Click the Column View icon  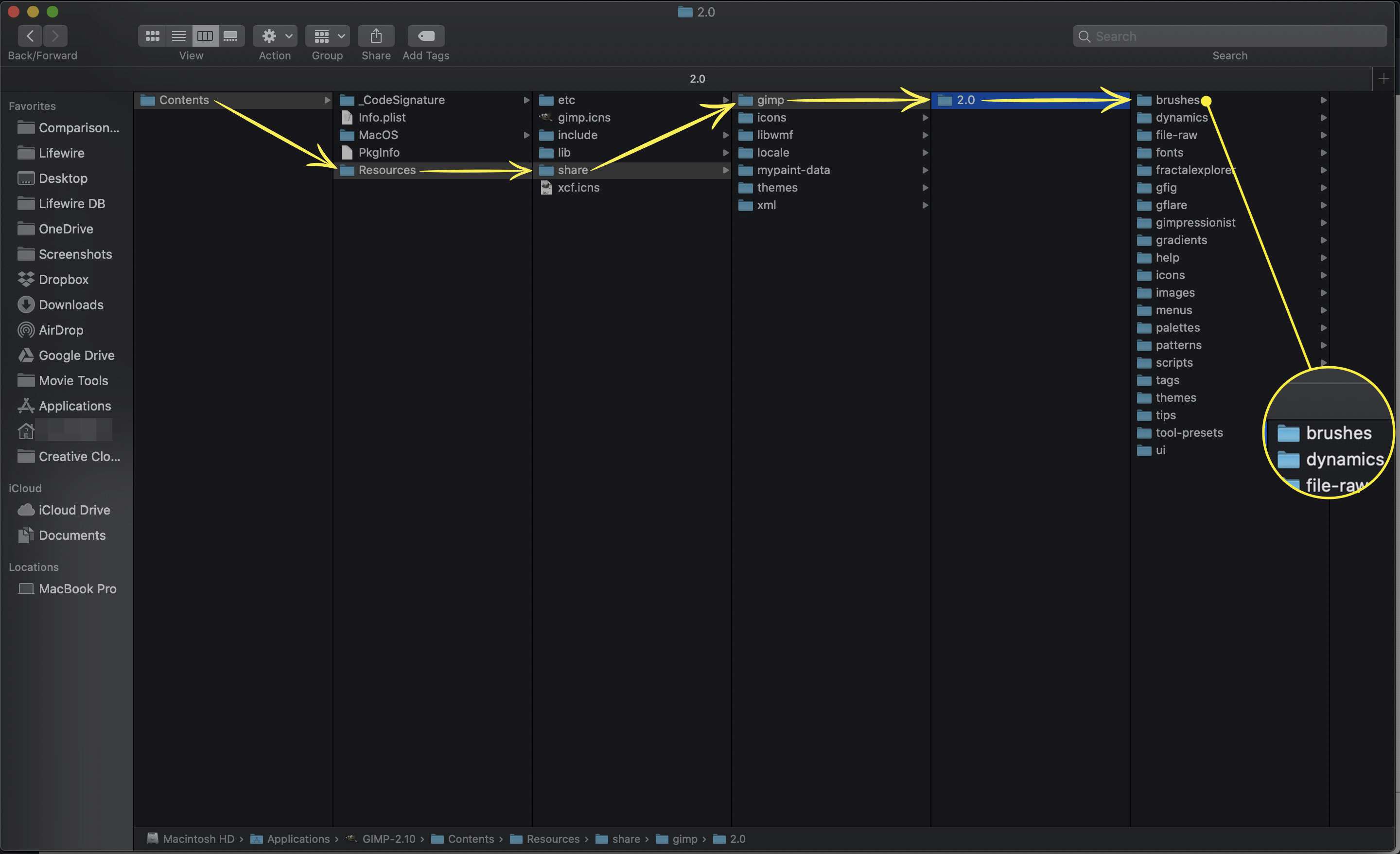point(205,36)
